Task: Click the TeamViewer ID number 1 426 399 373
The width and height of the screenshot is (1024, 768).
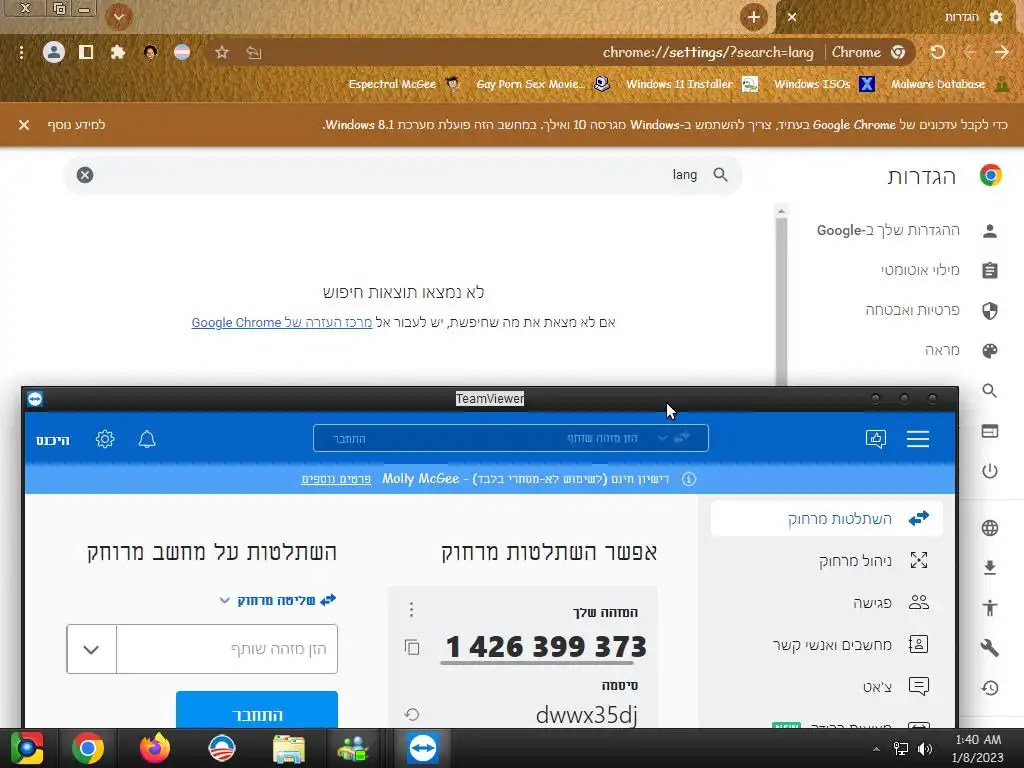Action: click(546, 647)
